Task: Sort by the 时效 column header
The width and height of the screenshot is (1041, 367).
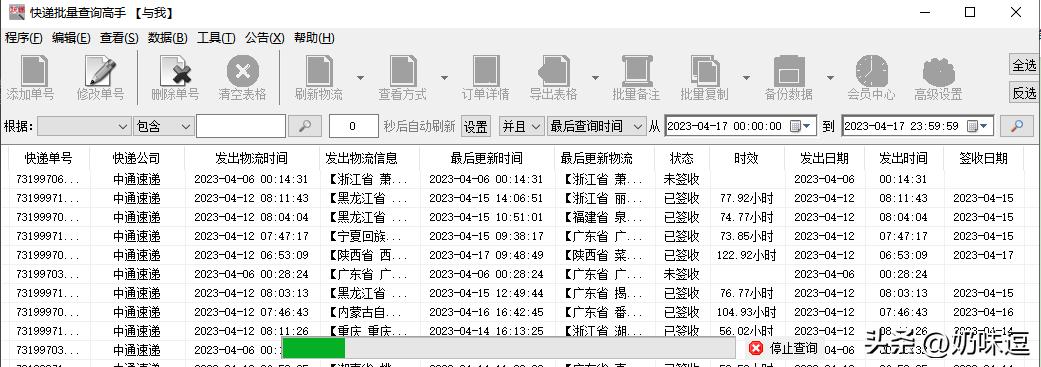Action: [x=746, y=159]
